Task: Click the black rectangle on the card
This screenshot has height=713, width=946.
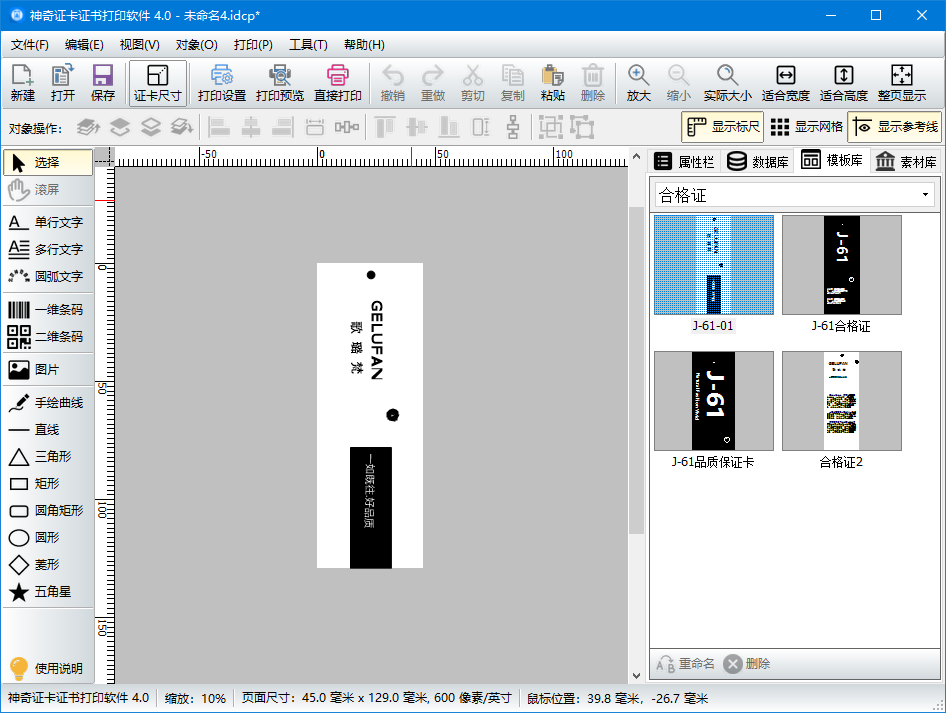Action: pos(371,507)
